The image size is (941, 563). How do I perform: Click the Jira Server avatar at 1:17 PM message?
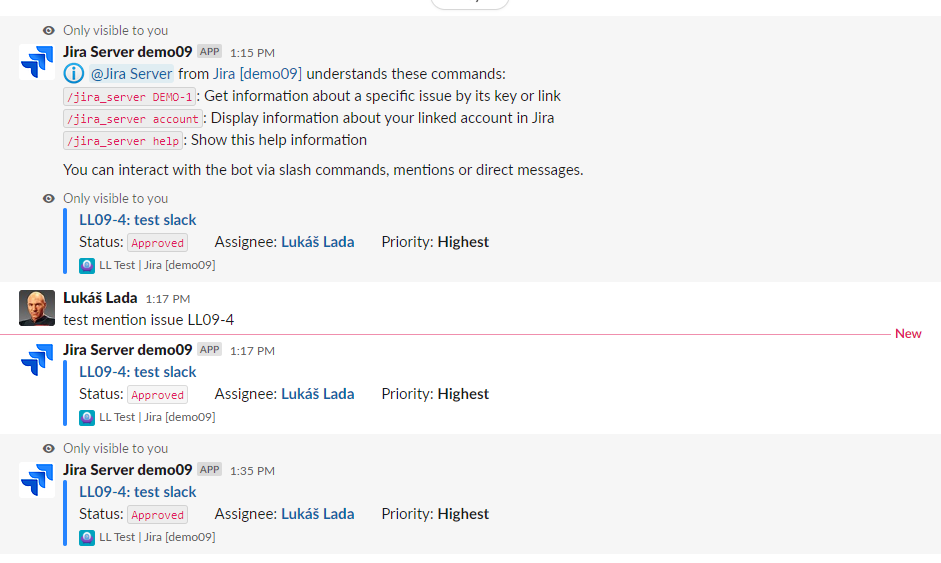coord(37,360)
